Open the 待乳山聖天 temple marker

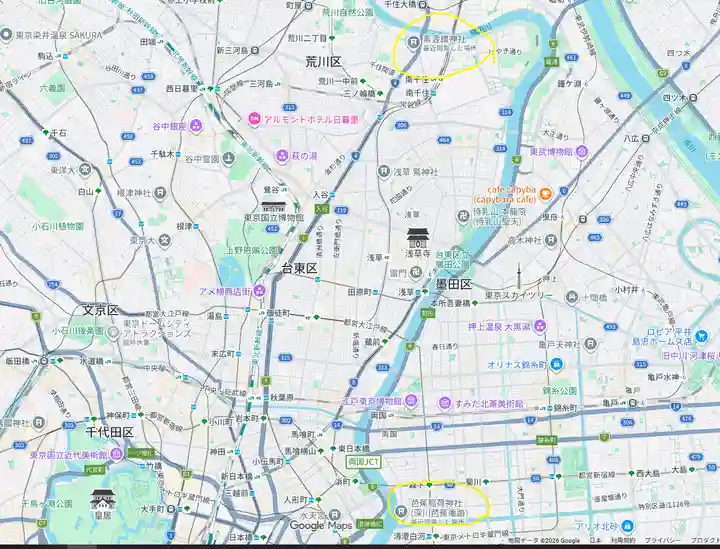pyautogui.click(x=463, y=216)
